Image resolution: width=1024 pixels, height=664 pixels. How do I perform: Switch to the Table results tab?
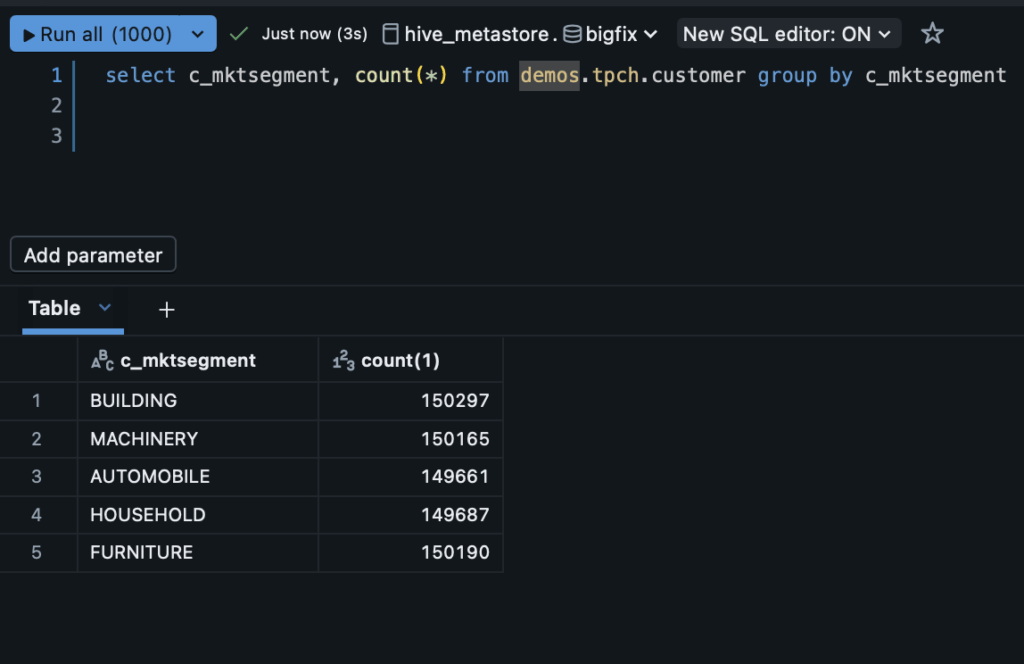55,308
